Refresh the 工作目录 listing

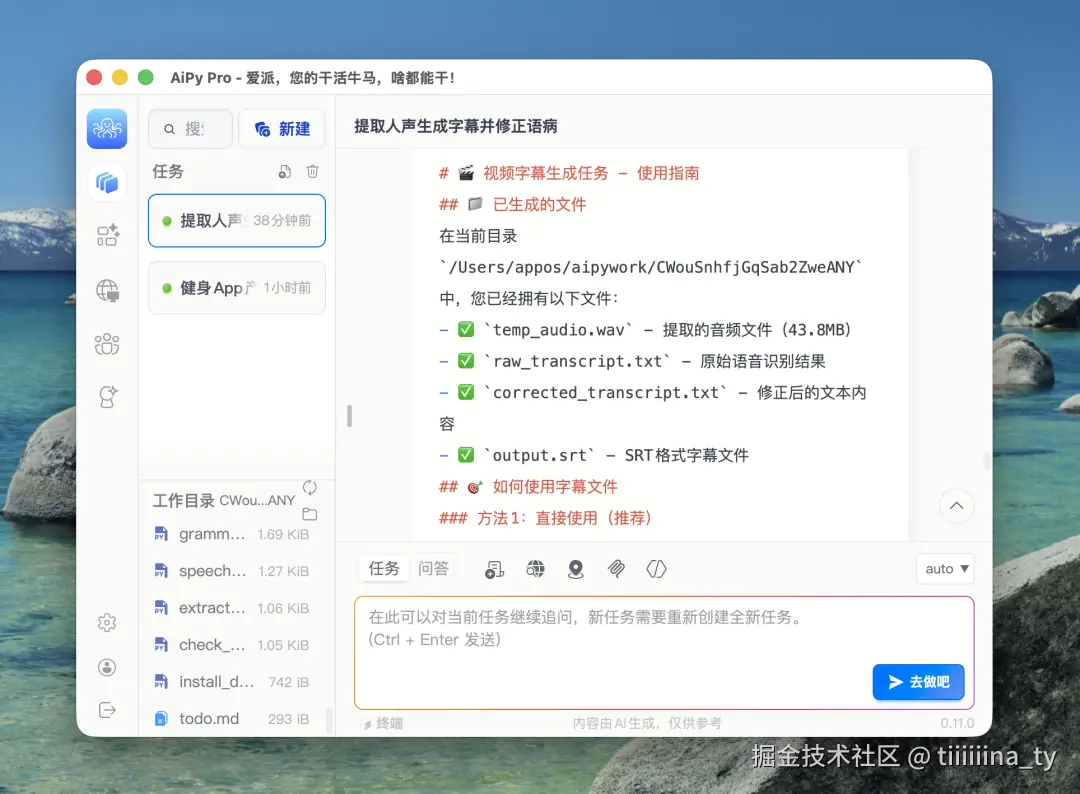[x=309, y=487]
